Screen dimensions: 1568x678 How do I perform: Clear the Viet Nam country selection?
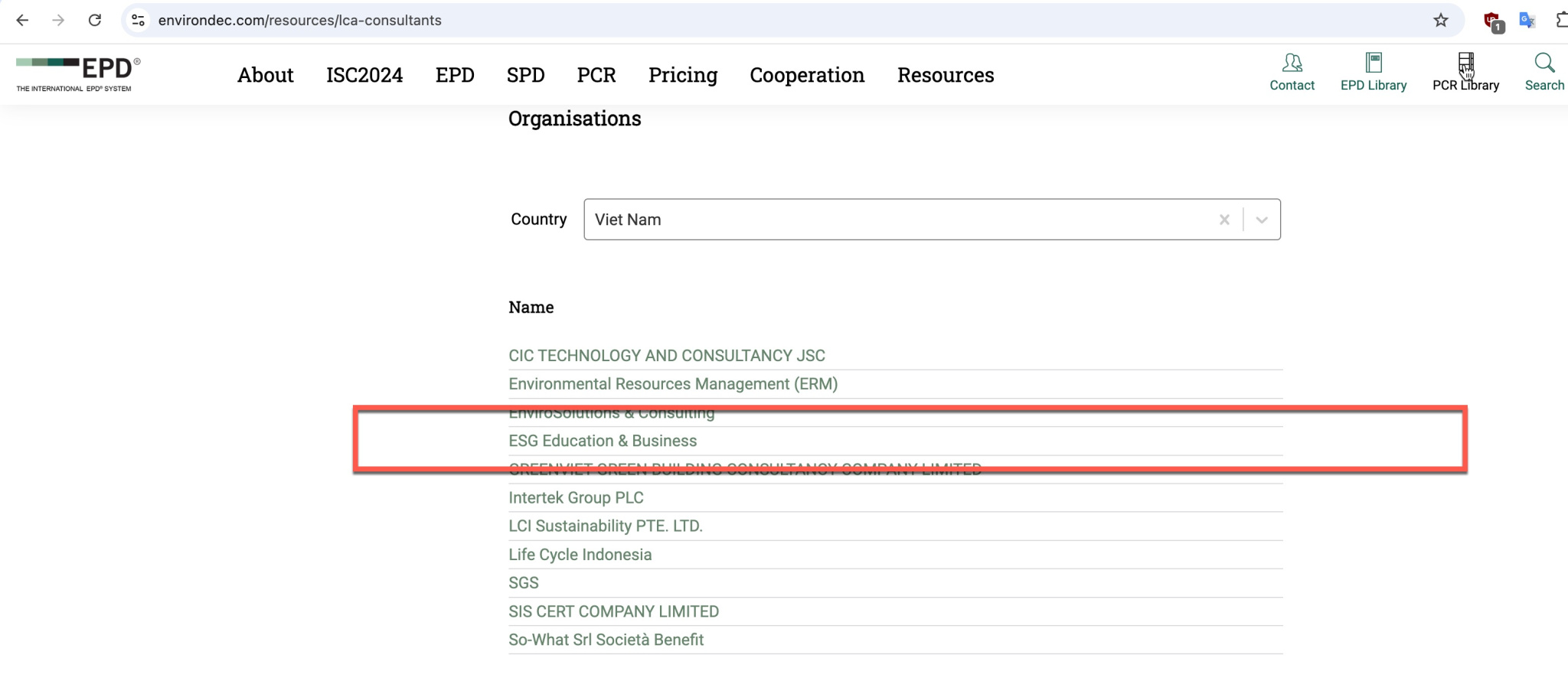pos(1224,220)
